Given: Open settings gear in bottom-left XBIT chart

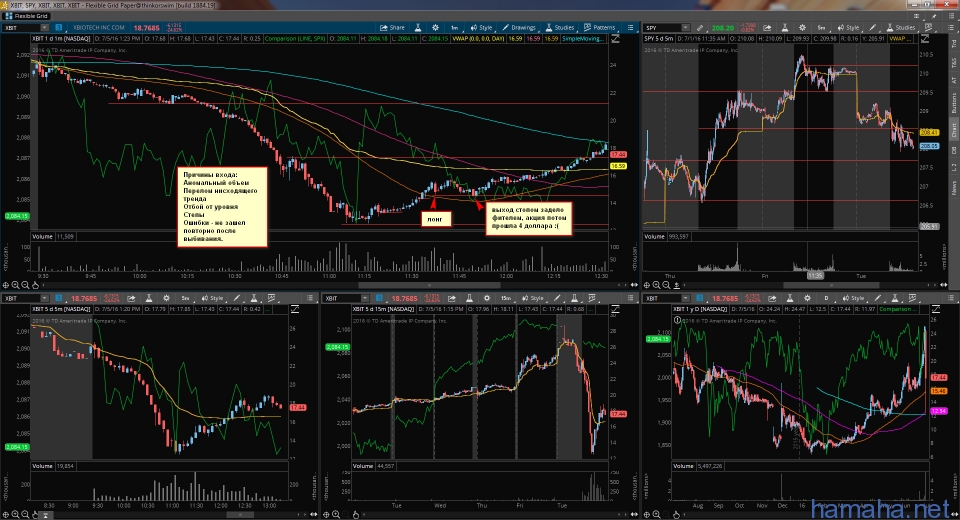Looking at the screenshot, I should tap(166, 298).
